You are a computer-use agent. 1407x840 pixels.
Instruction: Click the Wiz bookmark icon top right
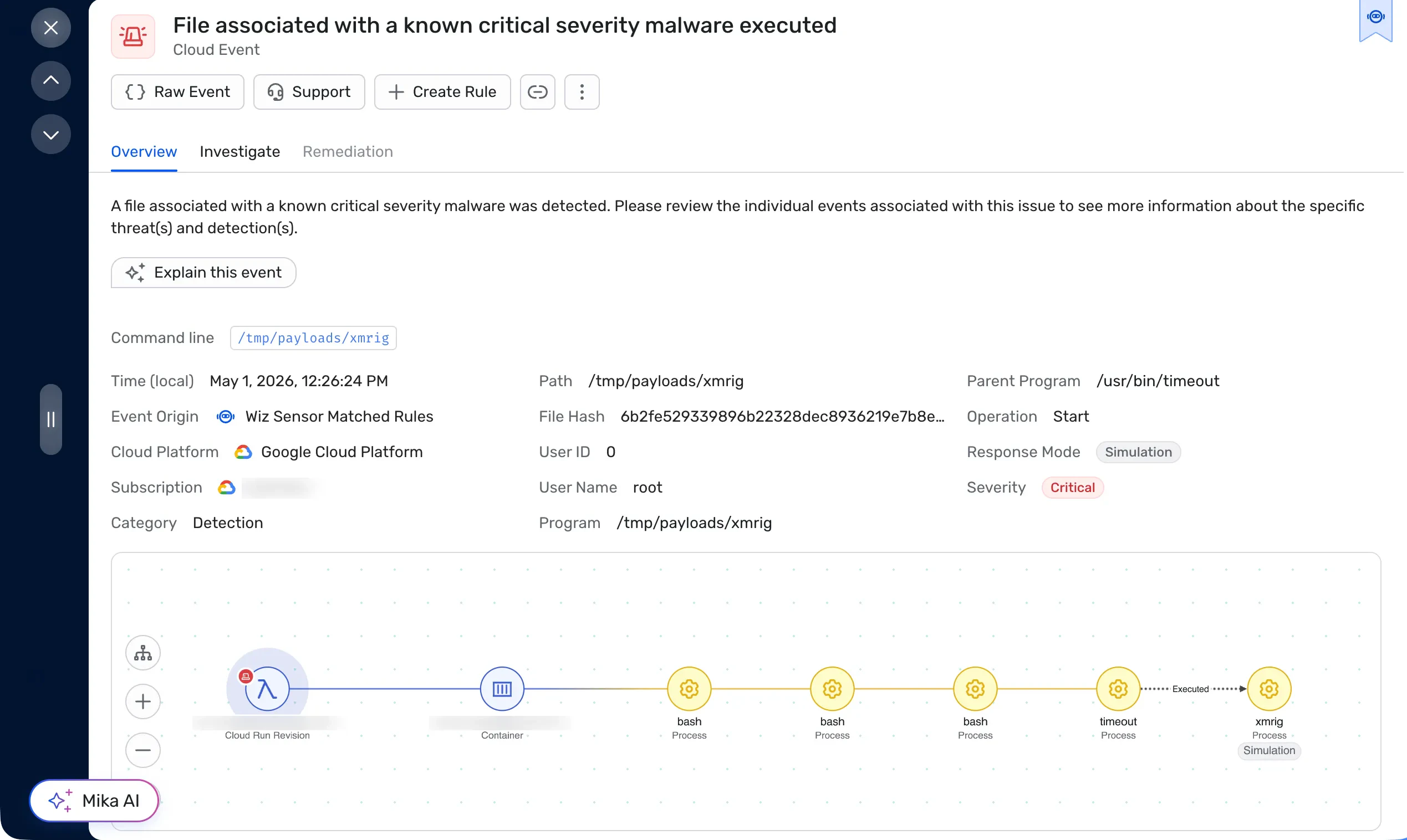pos(1375,20)
